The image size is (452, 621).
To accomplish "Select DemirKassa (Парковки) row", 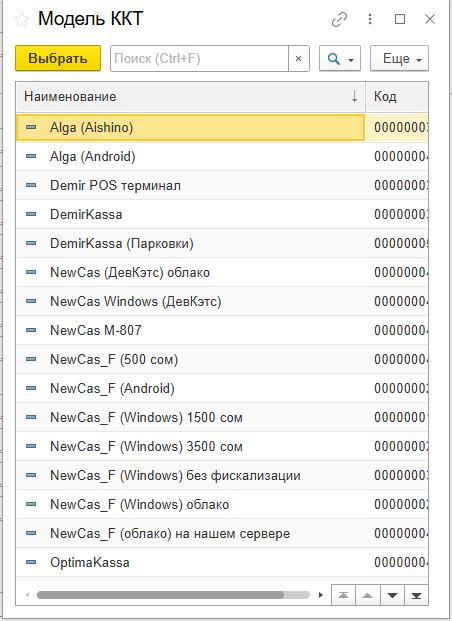I will pos(222,243).
